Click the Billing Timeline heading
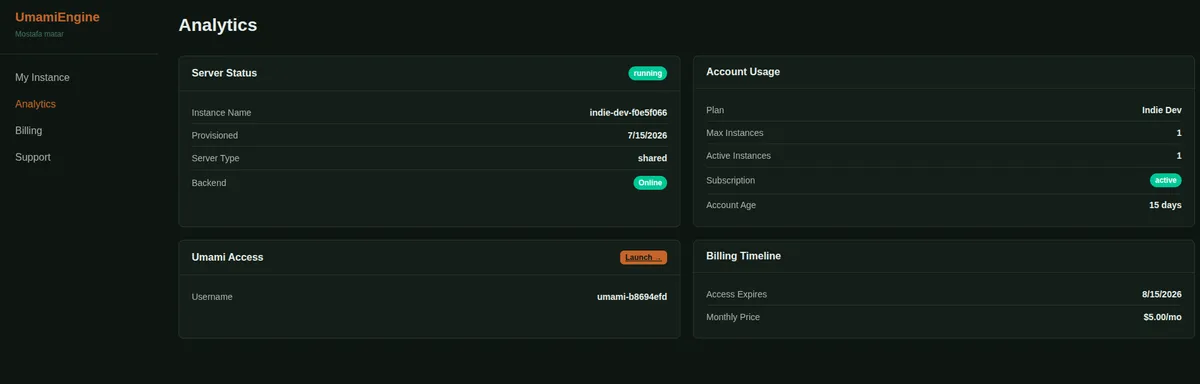1200x384 pixels. pos(743,256)
